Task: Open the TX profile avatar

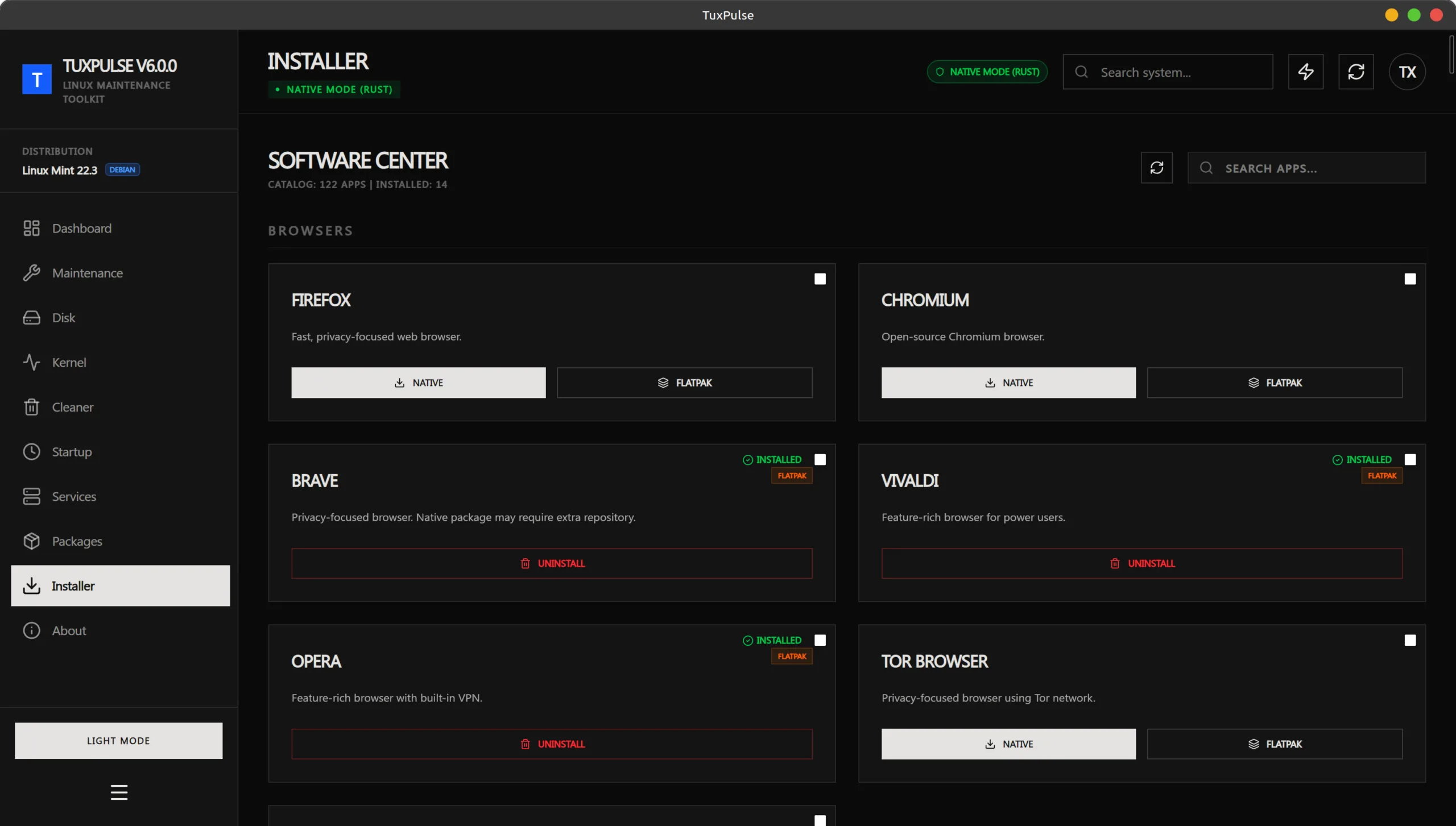Action: pyautogui.click(x=1407, y=72)
